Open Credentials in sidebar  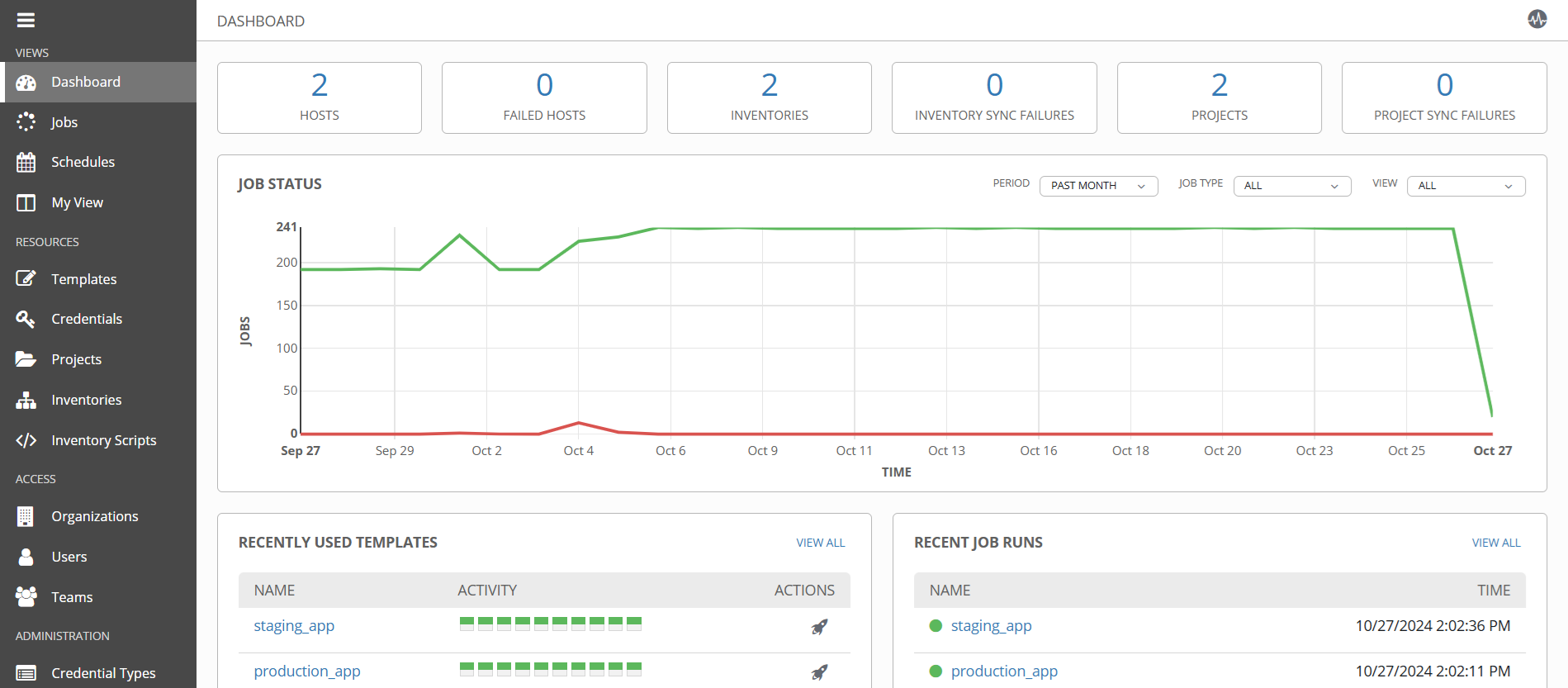point(98,319)
